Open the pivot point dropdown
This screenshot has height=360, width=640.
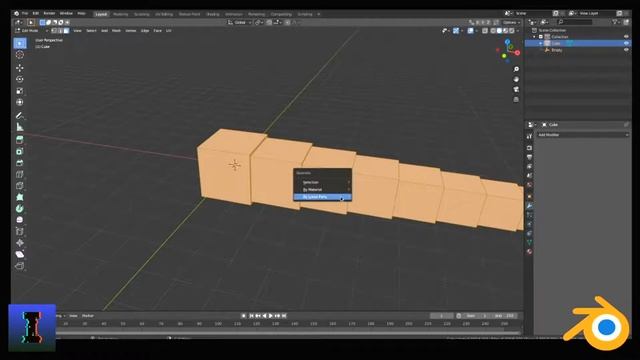259,22
